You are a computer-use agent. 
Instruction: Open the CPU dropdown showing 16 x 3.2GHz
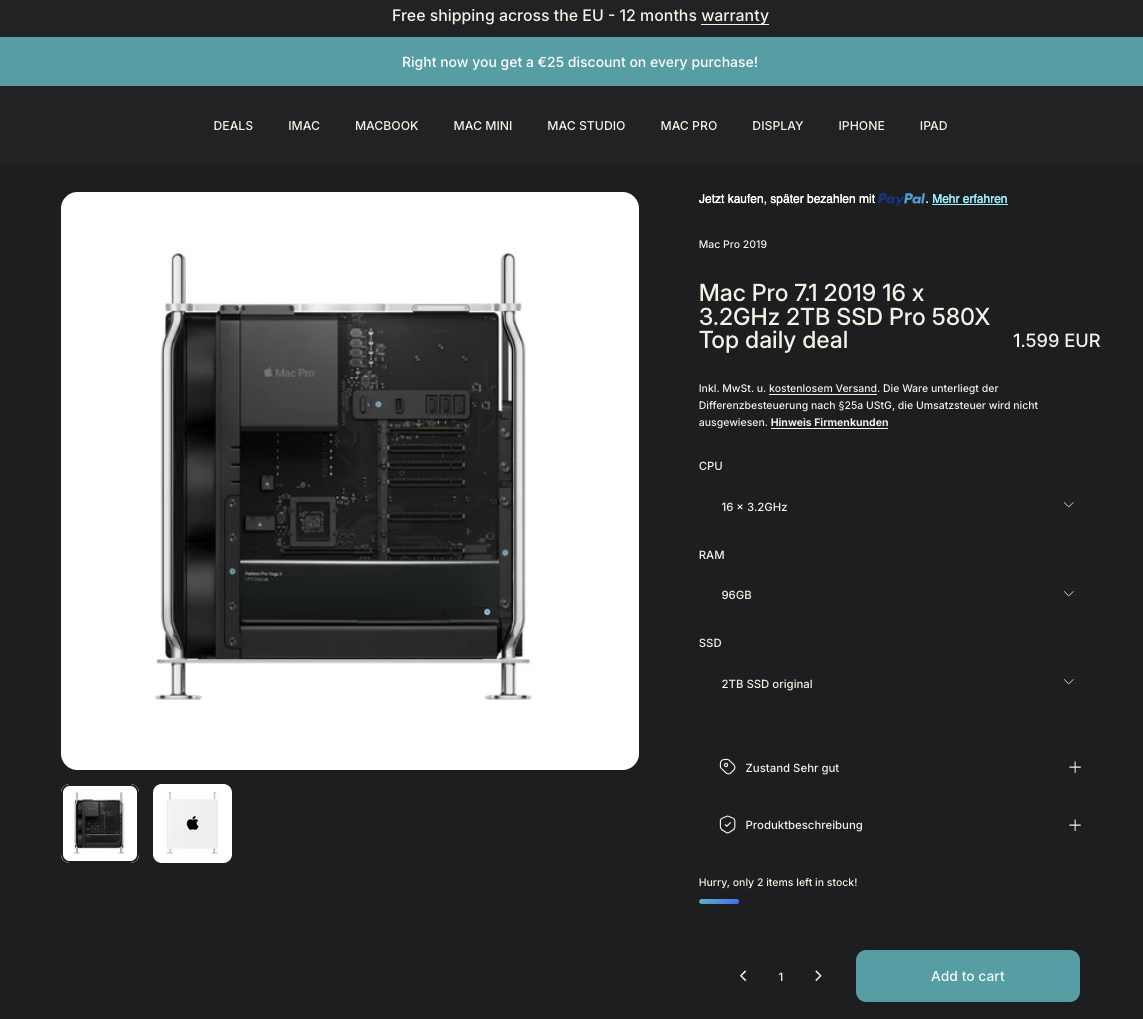pos(897,505)
